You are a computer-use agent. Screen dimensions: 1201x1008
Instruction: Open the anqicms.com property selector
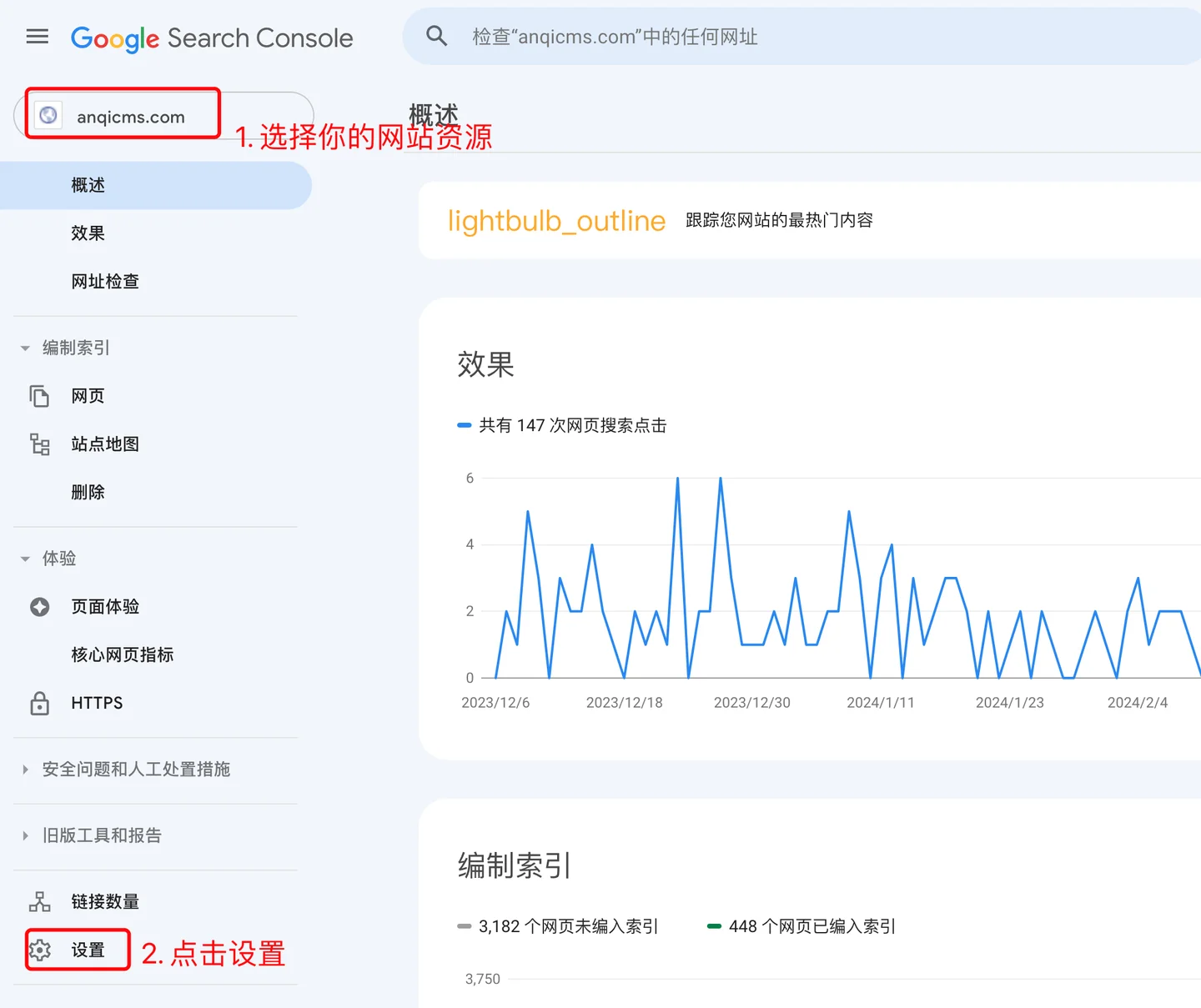[x=163, y=116]
